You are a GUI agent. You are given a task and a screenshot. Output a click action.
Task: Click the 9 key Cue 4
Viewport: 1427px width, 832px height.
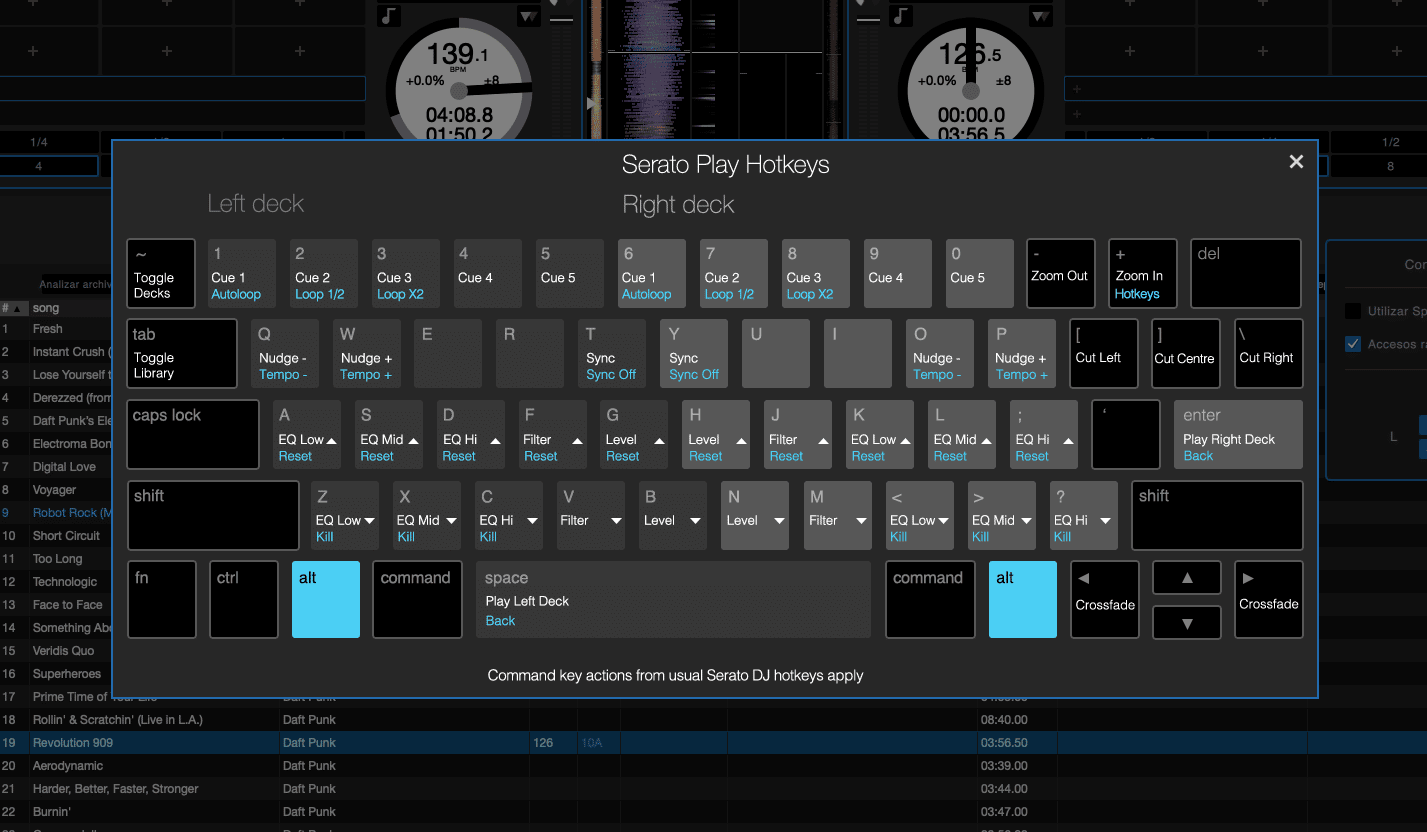coord(898,273)
